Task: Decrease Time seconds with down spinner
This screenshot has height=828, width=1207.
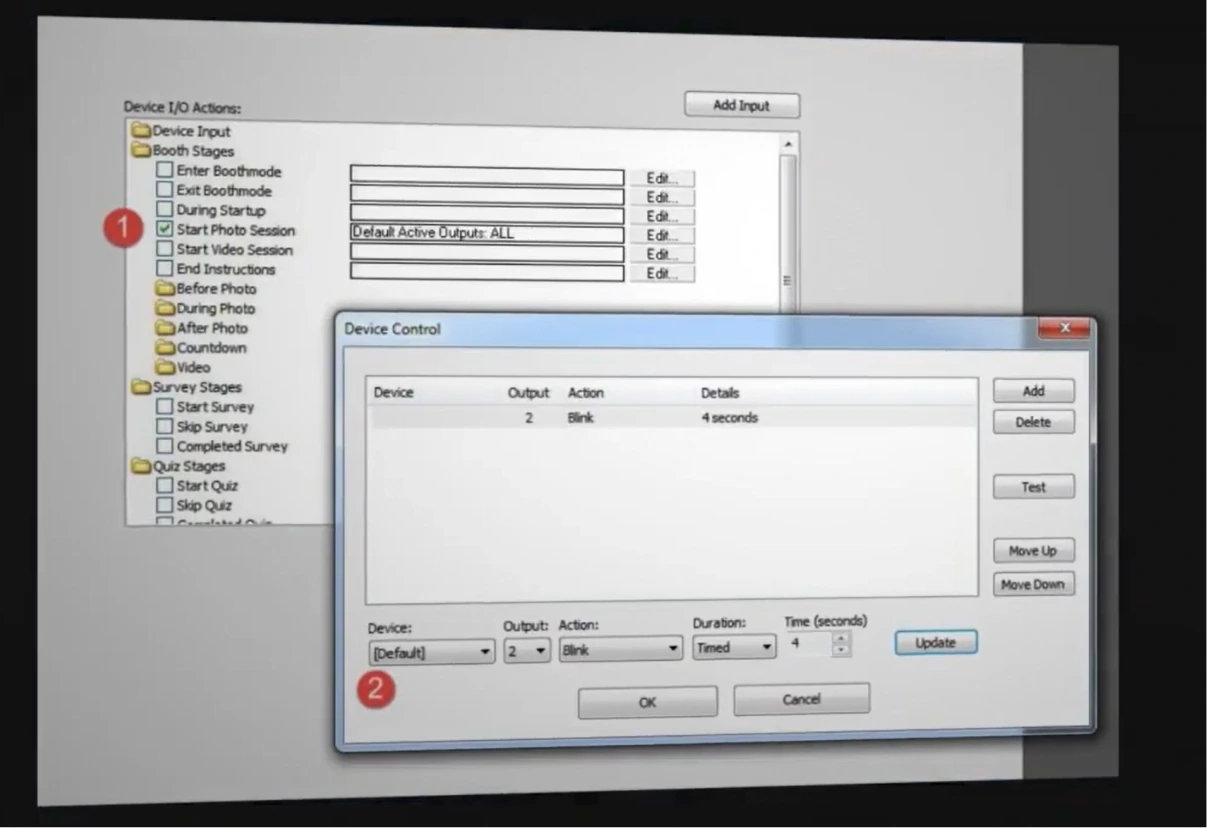Action: point(842,650)
